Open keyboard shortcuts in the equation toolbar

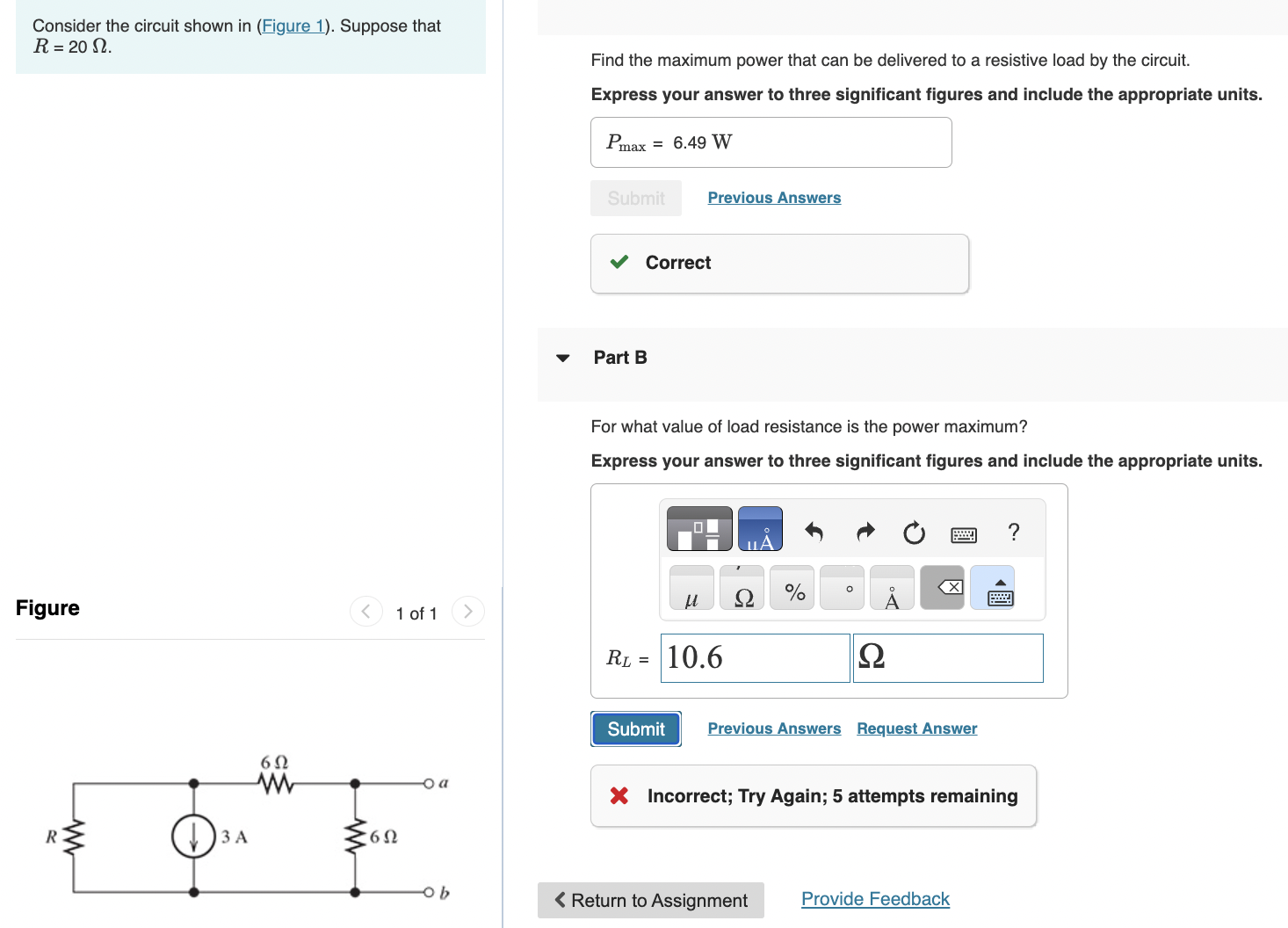964,533
